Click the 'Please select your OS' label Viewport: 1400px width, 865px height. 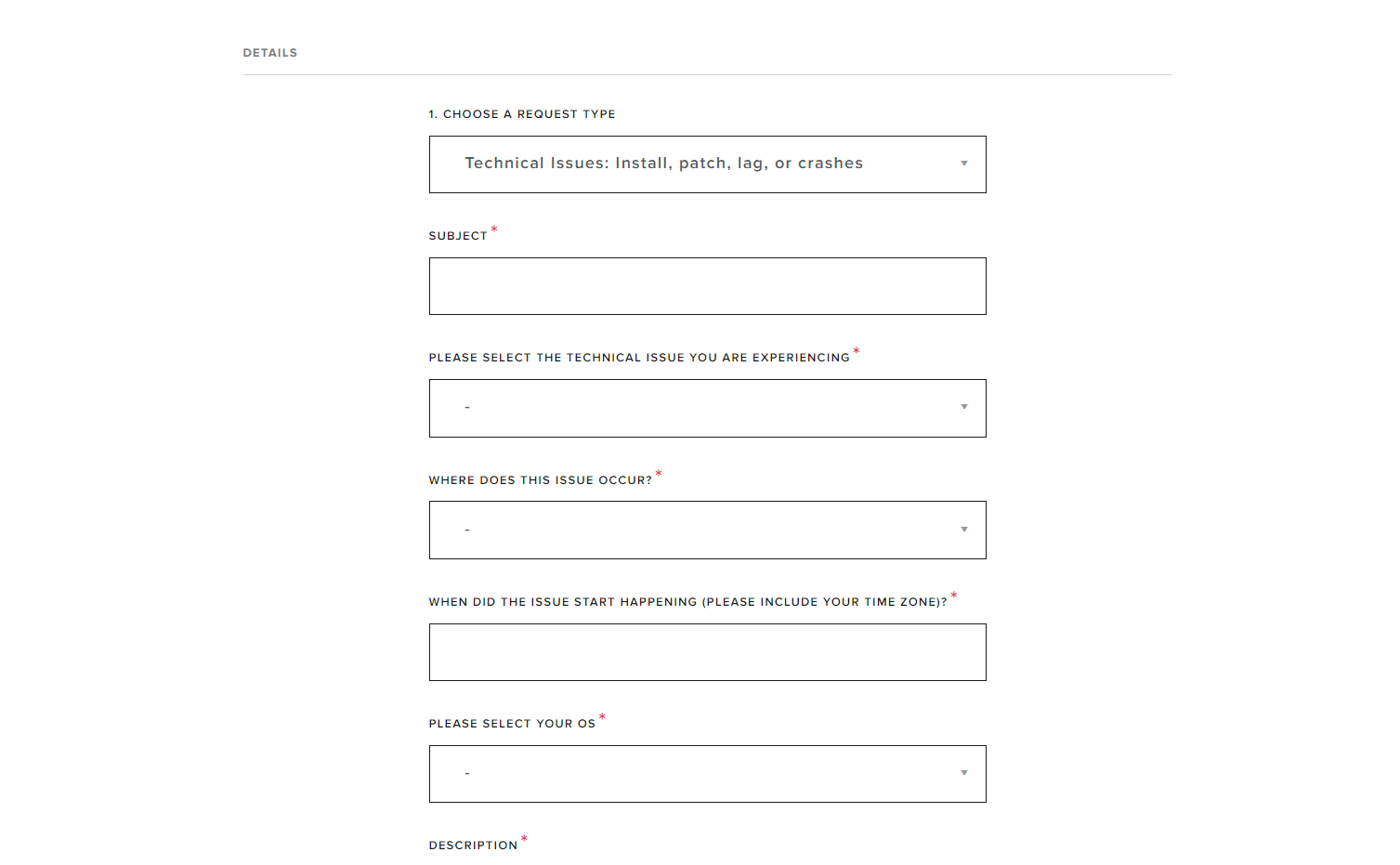[x=512, y=724]
